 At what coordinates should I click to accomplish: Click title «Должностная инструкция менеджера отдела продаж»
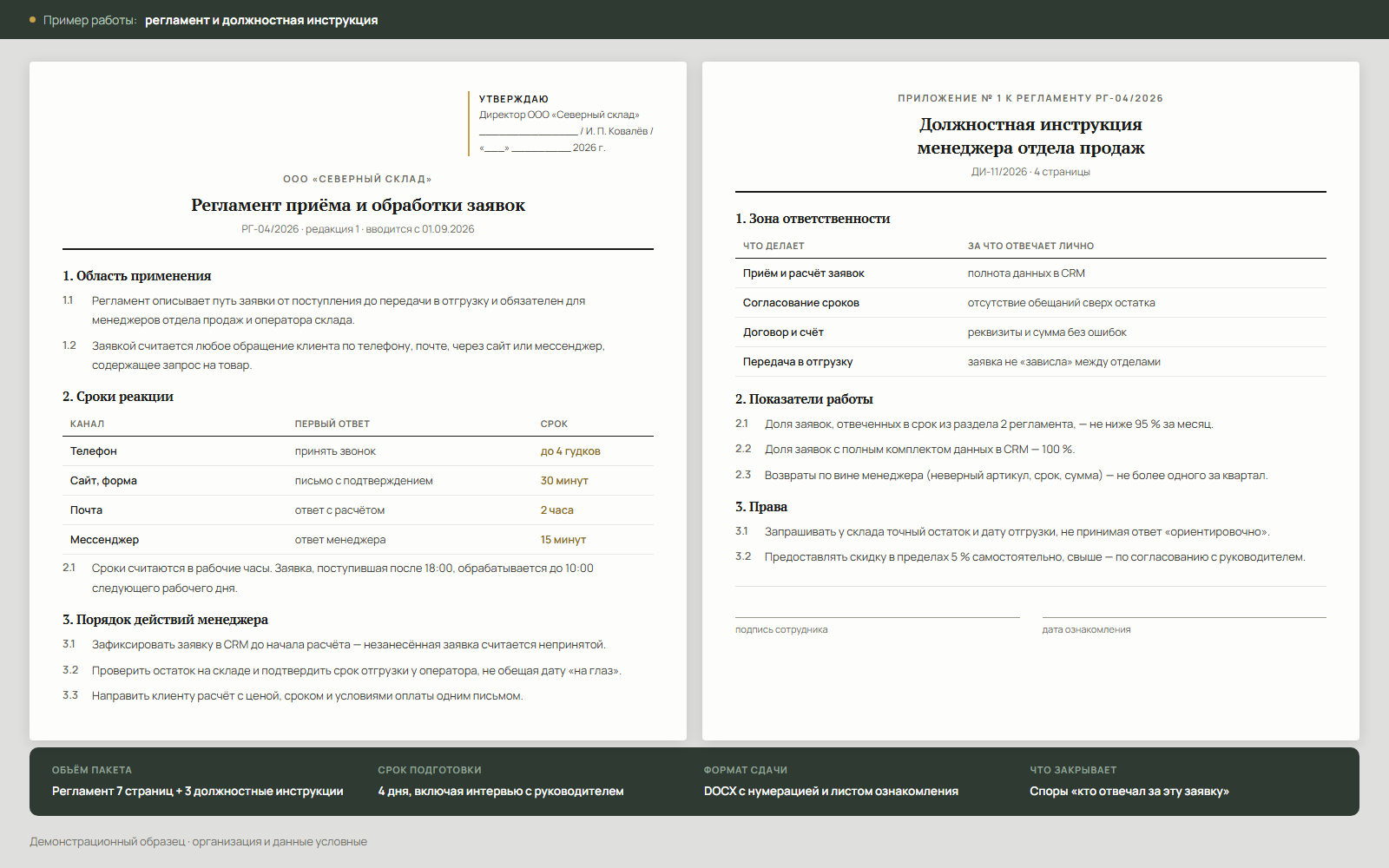coord(1030,136)
